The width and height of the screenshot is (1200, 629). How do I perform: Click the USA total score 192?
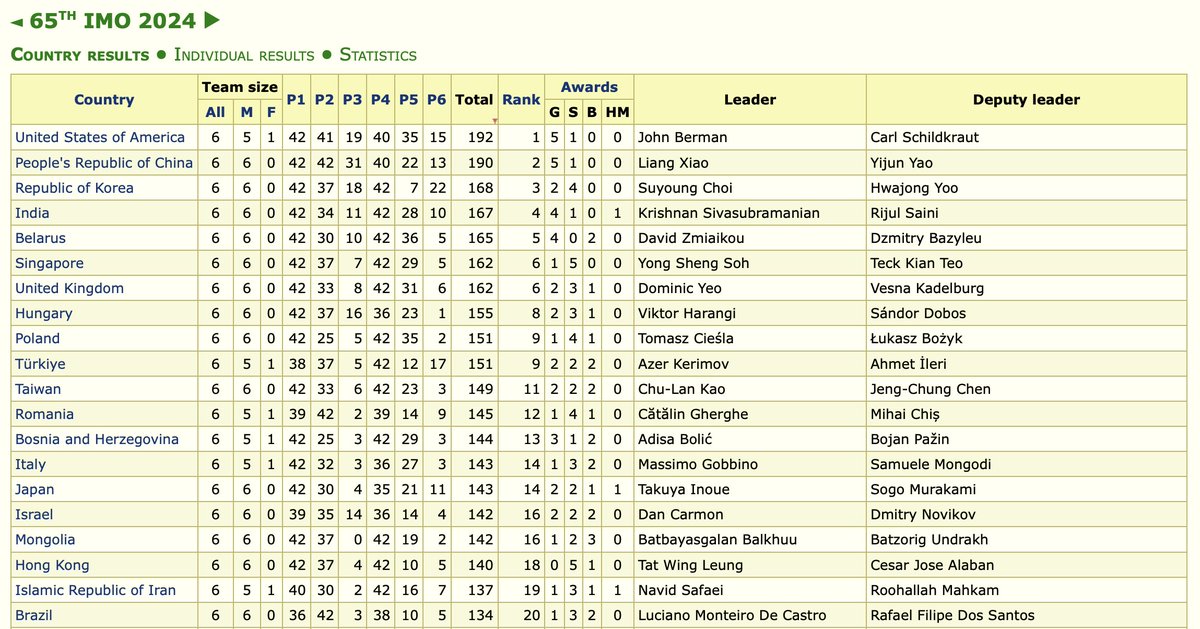[482, 137]
